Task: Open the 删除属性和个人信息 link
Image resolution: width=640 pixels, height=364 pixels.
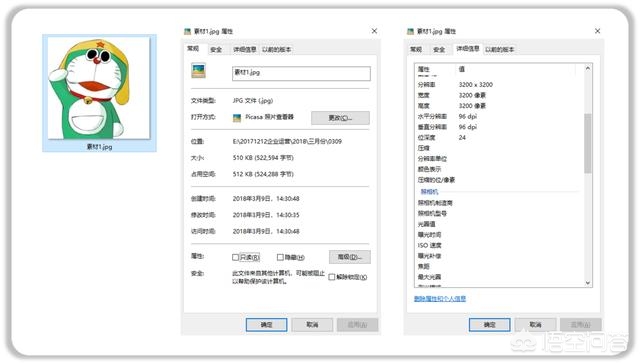Action: pyautogui.click(x=440, y=299)
